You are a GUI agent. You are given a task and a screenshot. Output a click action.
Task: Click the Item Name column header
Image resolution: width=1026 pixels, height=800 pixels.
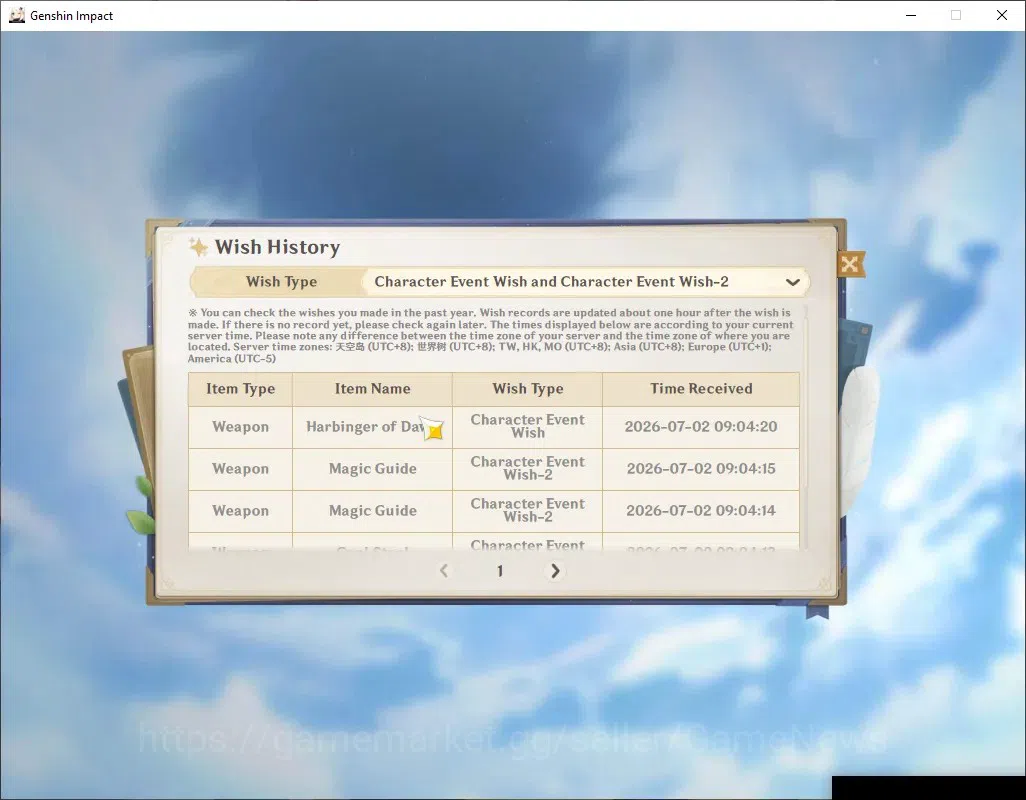pos(372,389)
